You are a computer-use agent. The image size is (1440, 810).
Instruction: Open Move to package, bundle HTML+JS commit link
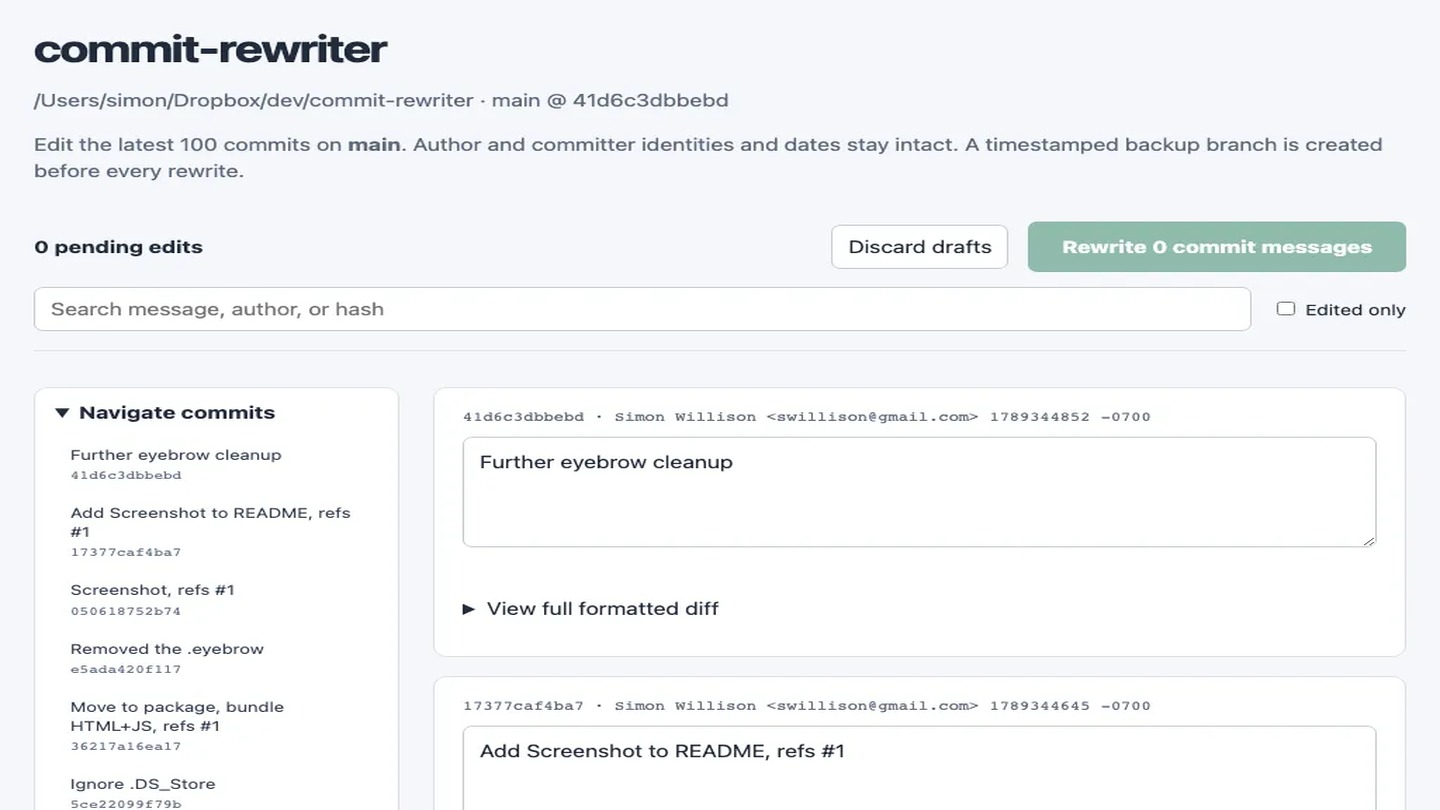point(177,716)
